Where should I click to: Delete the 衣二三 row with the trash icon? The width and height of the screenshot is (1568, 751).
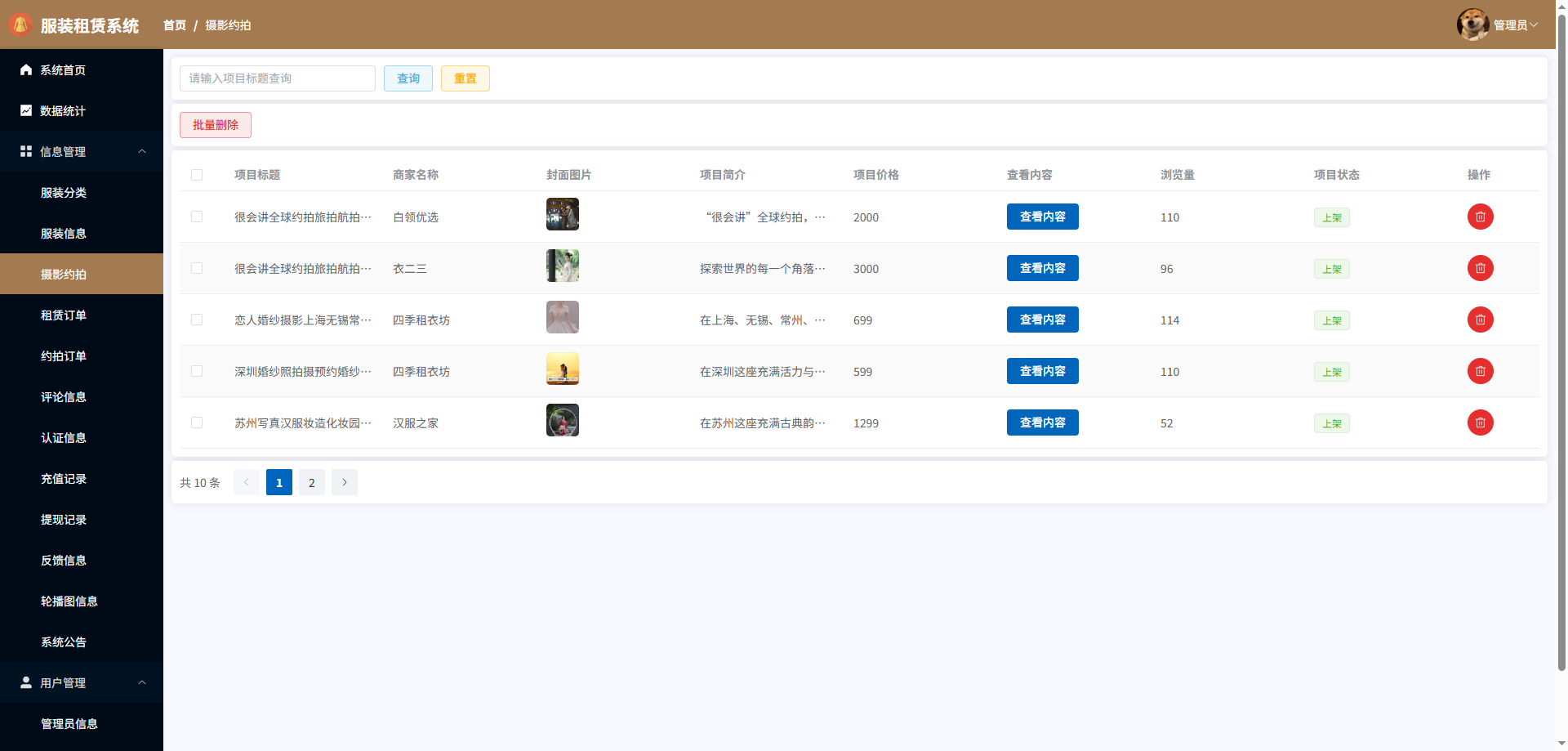(x=1480, y=268)
